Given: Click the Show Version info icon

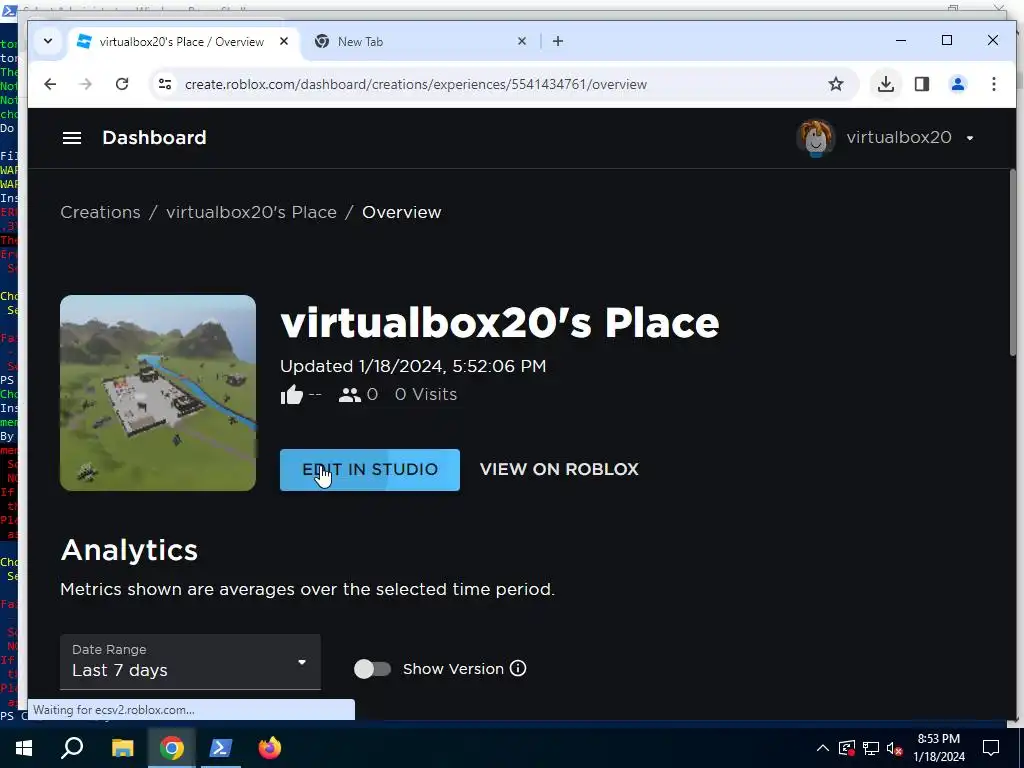Looking at the screenshot, I should [518, 669].
